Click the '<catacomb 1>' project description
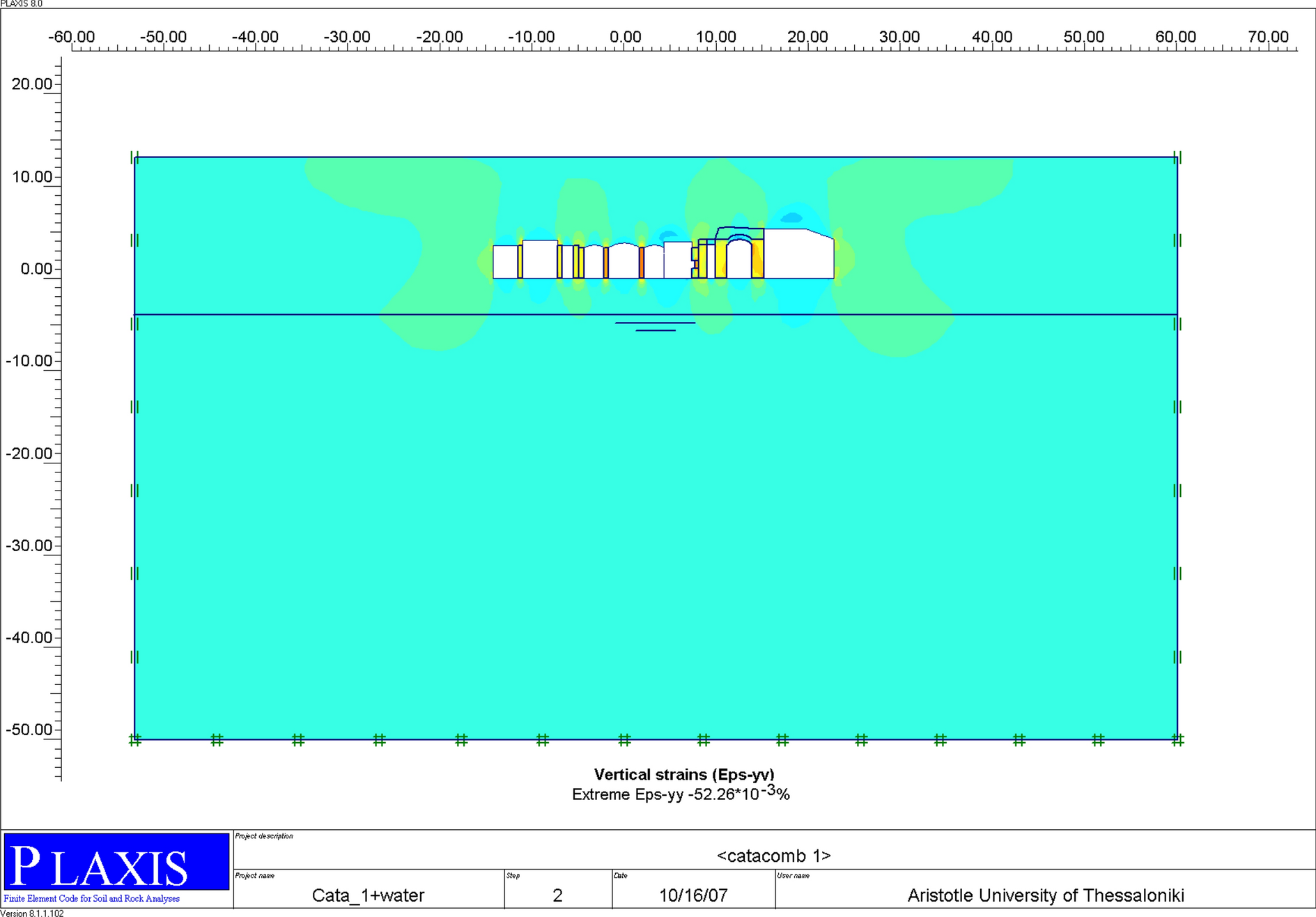 (x=773, y=856)
